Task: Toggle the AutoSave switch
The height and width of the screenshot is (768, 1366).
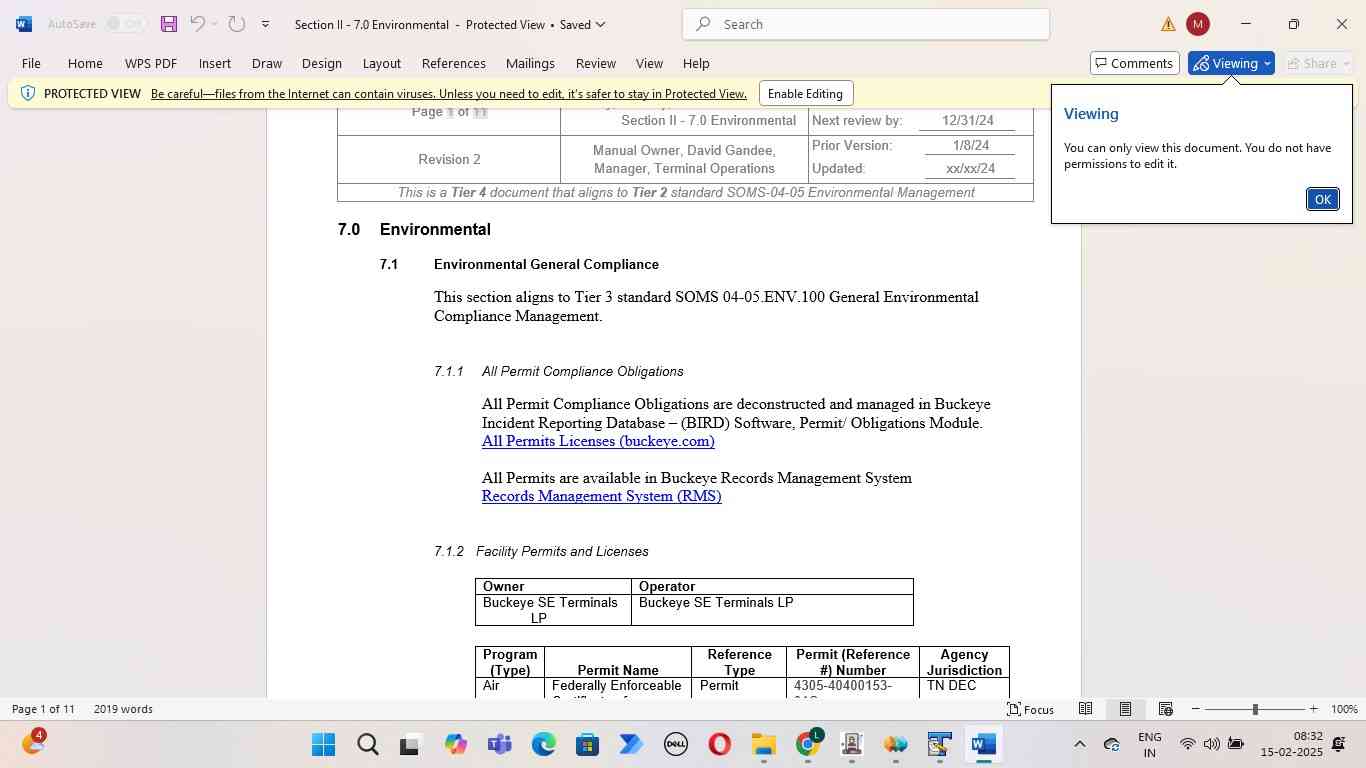Action: pyautogui.click(x=125, y=24)
